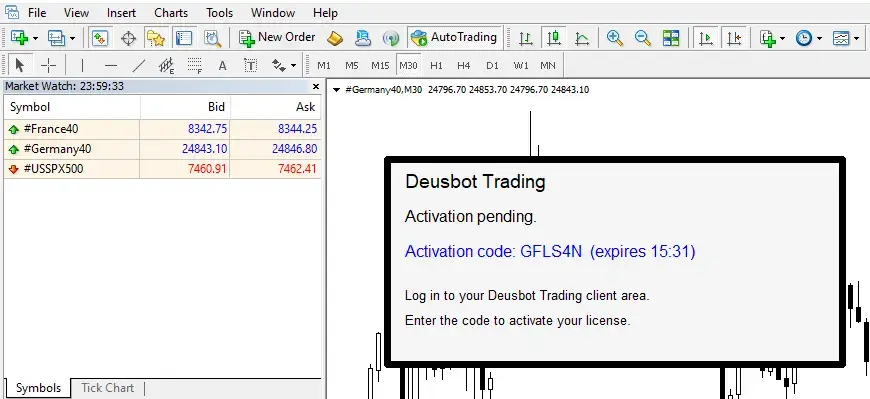Zoom out on the chart
The image size is (870, 399).
pos(643,38)
